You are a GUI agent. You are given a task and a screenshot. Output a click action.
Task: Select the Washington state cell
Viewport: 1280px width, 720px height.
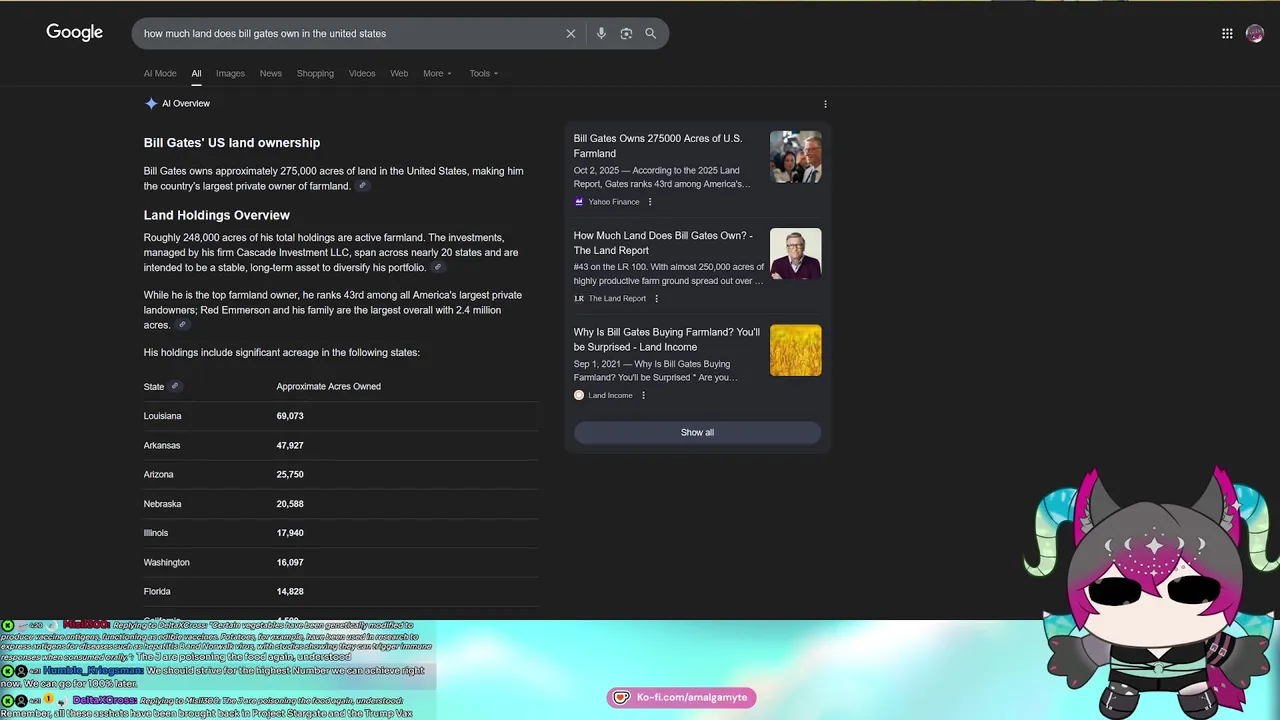click(167, 562)
